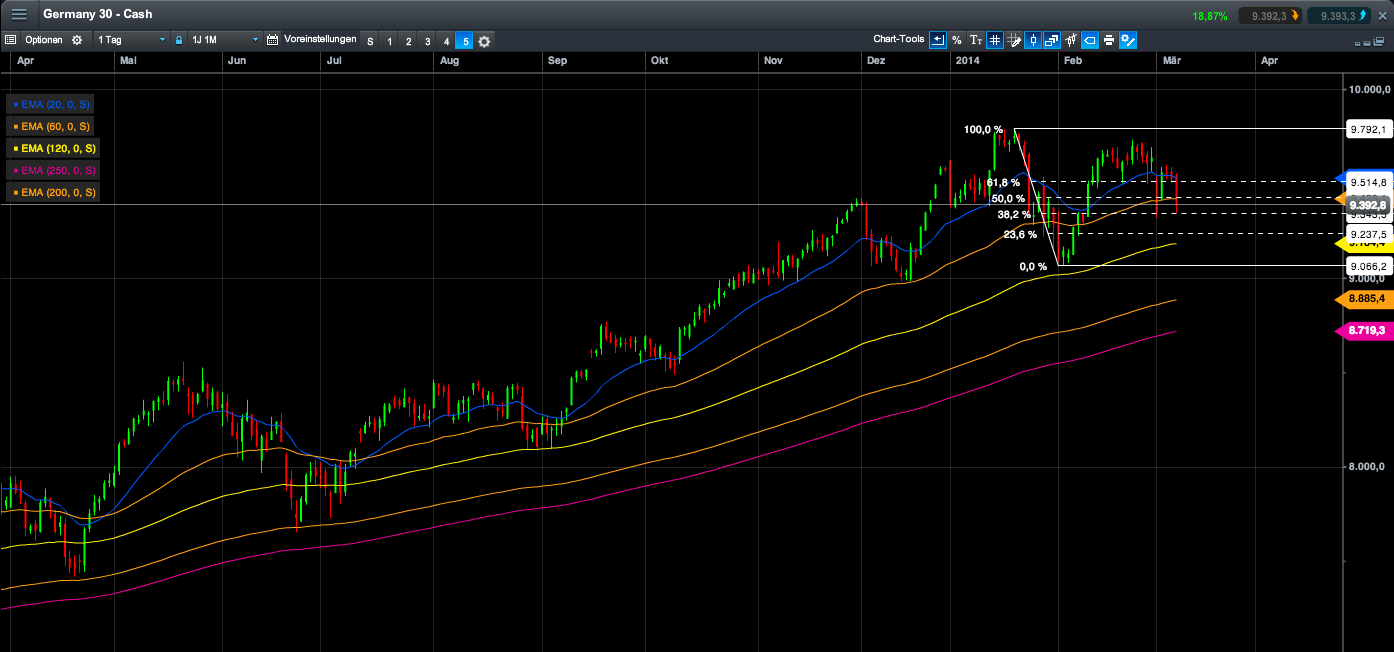Open the Optionen menu
This screenshot has height=652, width=1394.
(42, 40)
